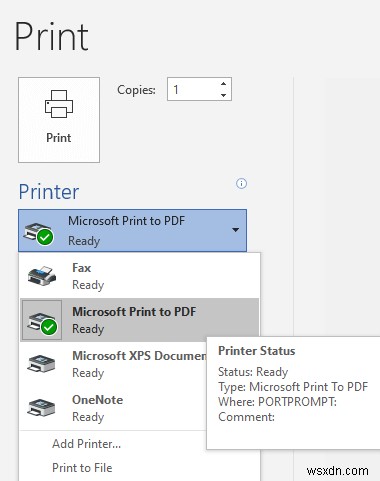Open the selected printer dropdown arrow
This screenshot has height=481, width=380.
pyautogui.click(x=235, y=230)
